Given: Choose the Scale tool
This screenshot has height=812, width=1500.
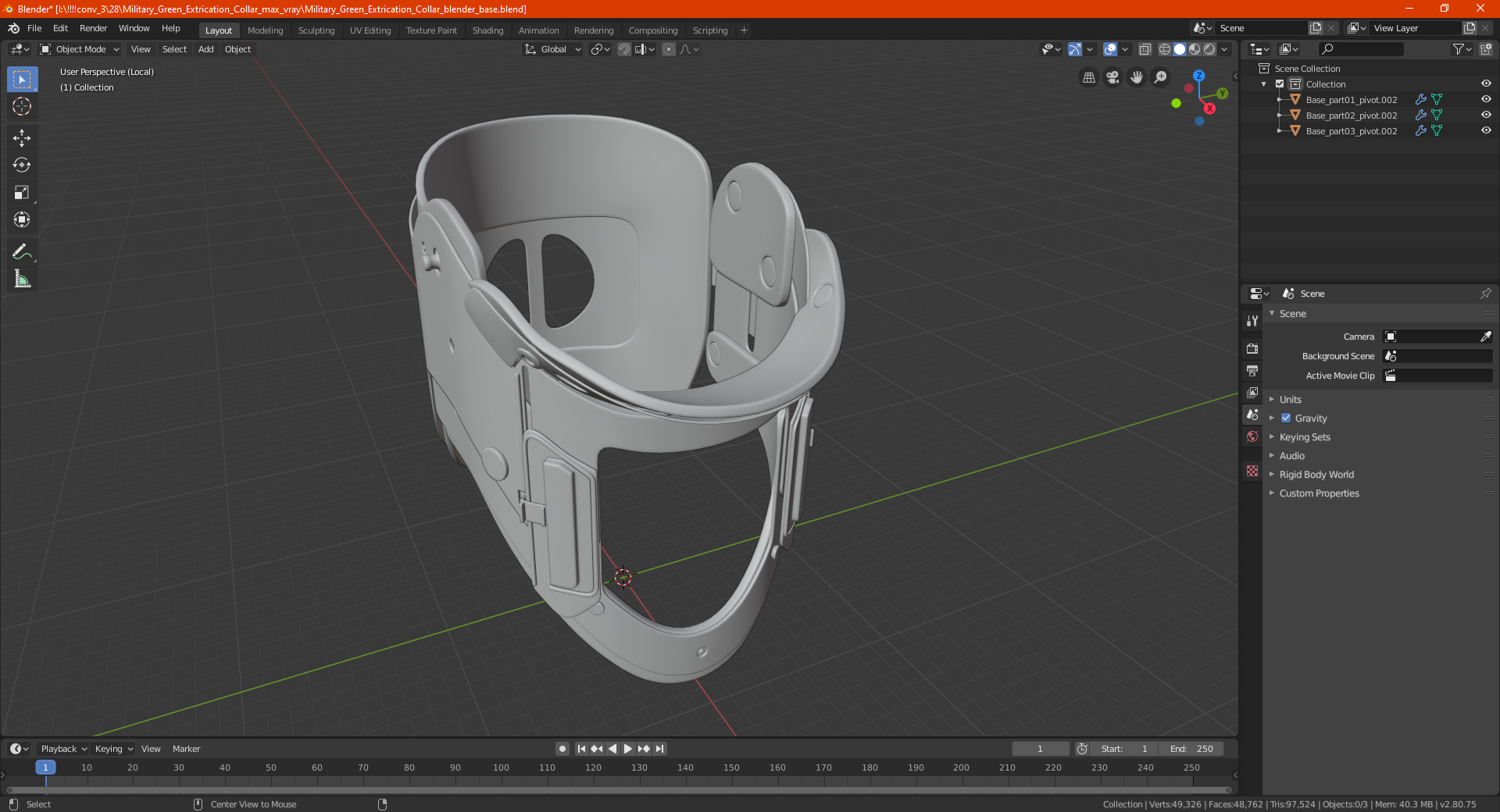Looking at the screenshot, I should click(22, 192).
